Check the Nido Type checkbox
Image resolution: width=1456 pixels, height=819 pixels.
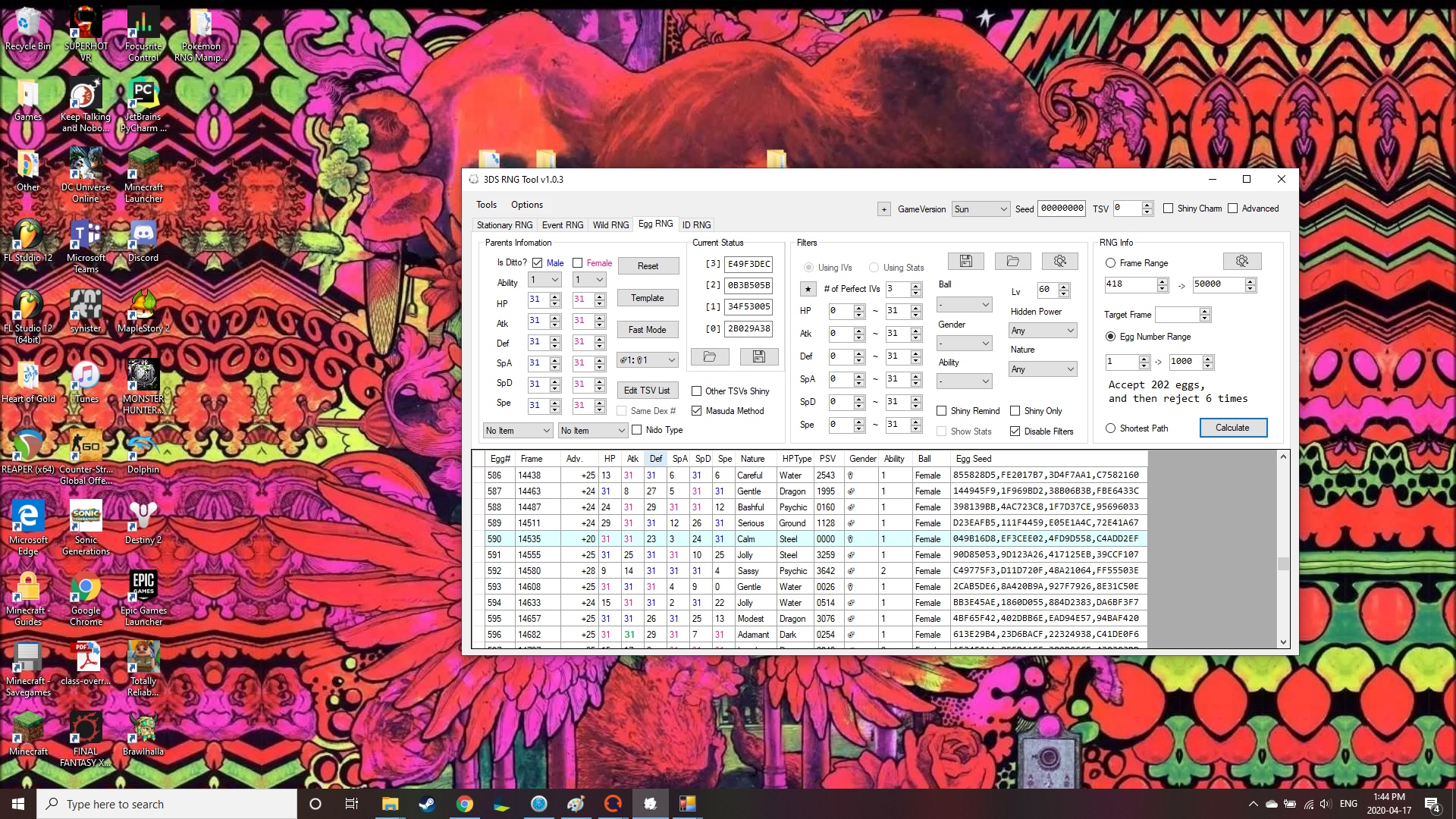point(637,430)
